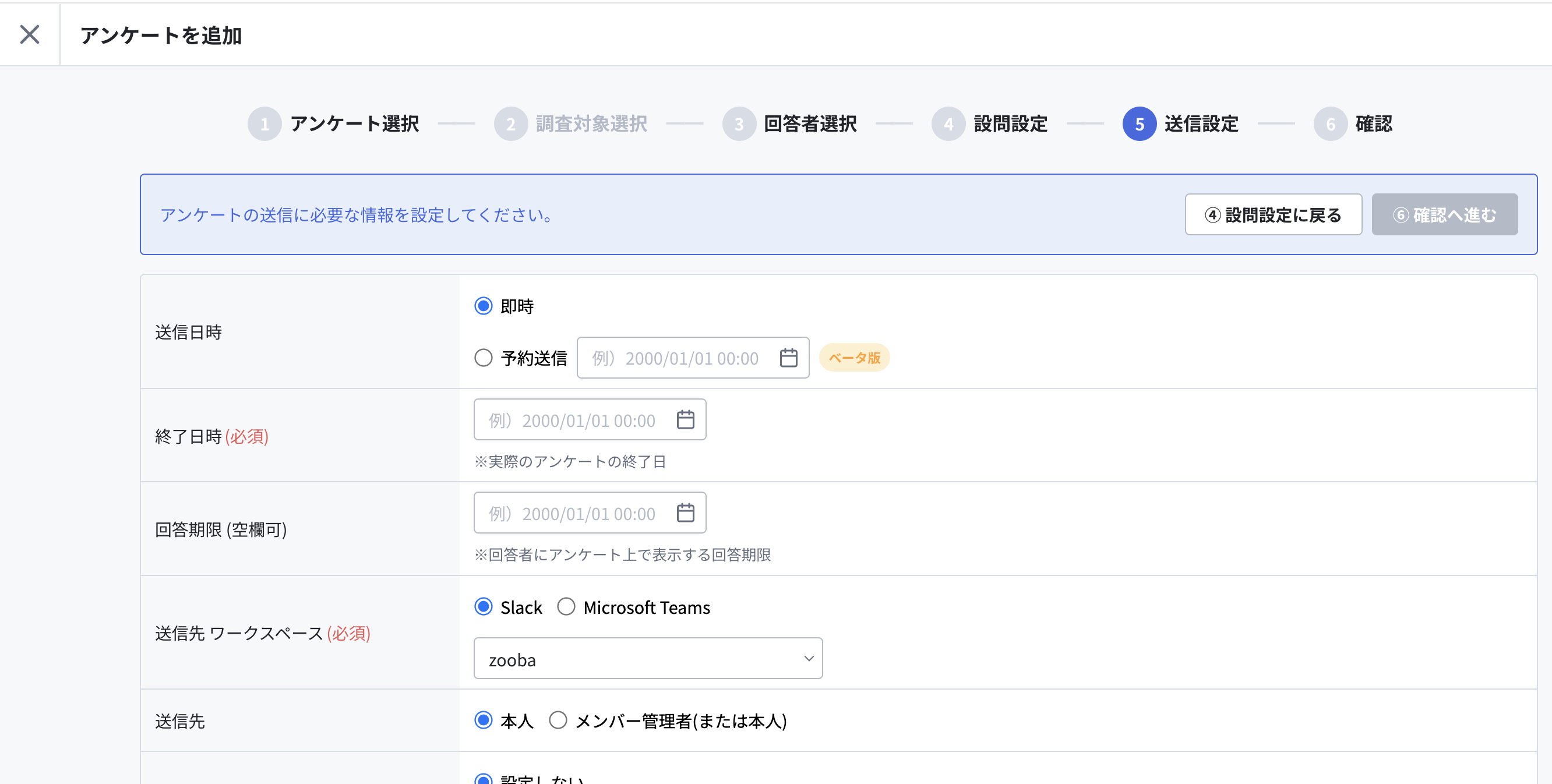The image size is (1552, 784).
Task: Click the アンケートを追加 title text
Action: 161,35
